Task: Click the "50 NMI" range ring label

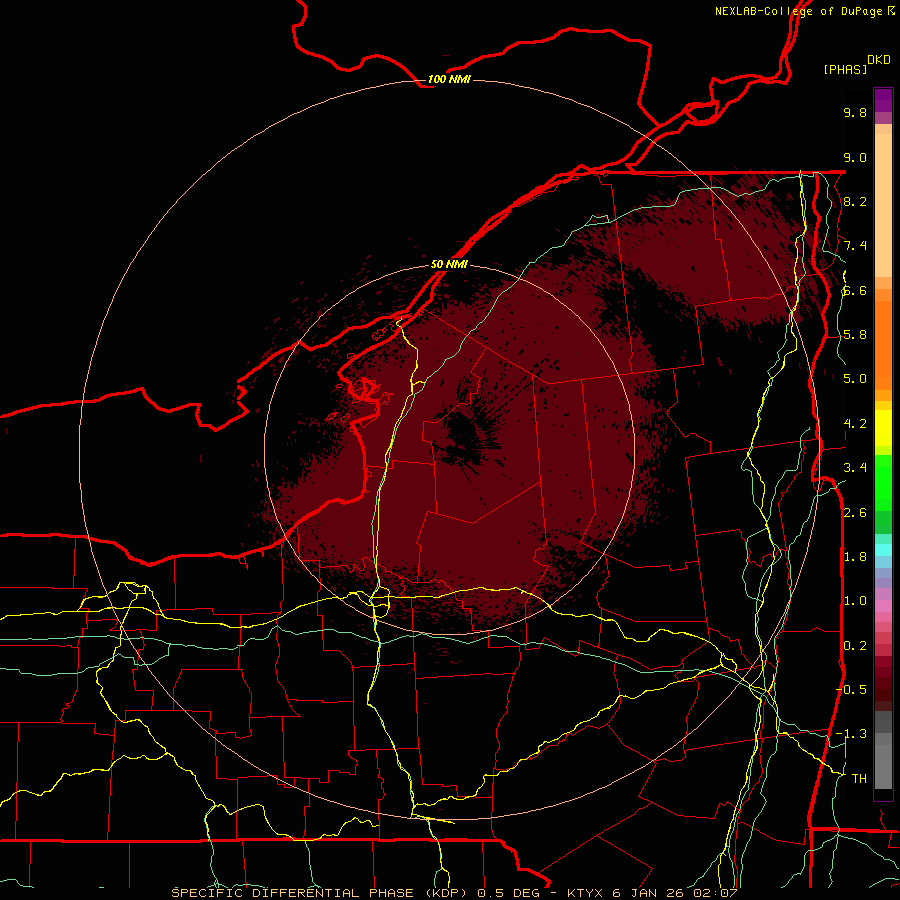Action: click(x=449, y=264)
